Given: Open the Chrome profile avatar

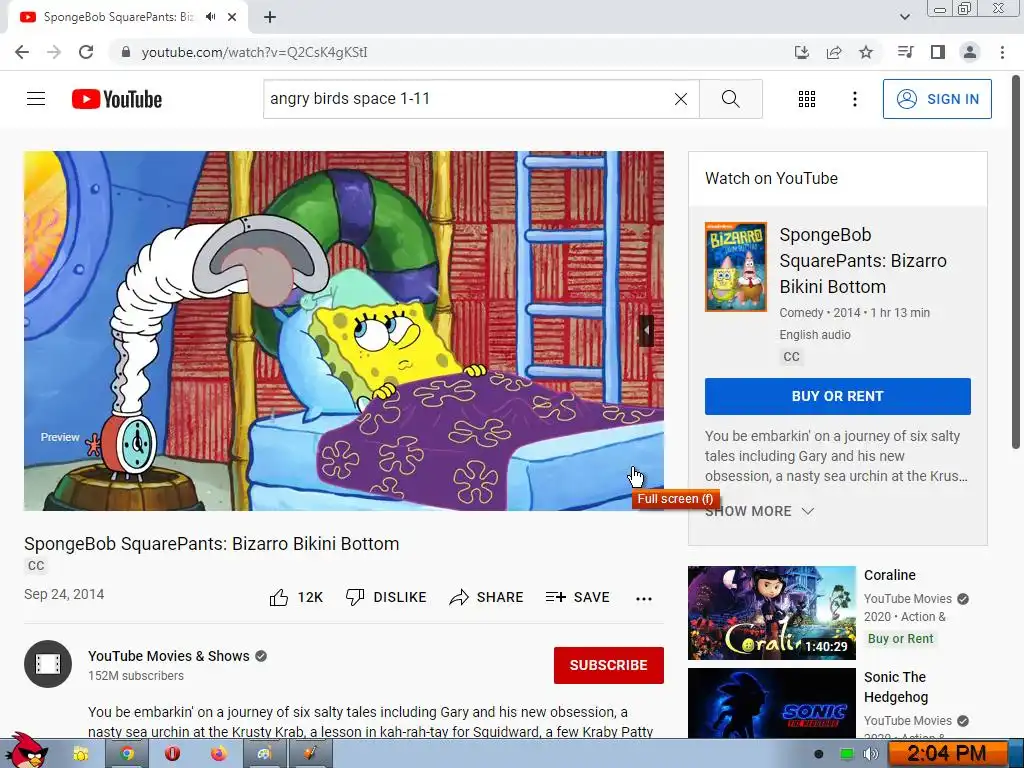Looking at the screenshot, I should 970,52.
